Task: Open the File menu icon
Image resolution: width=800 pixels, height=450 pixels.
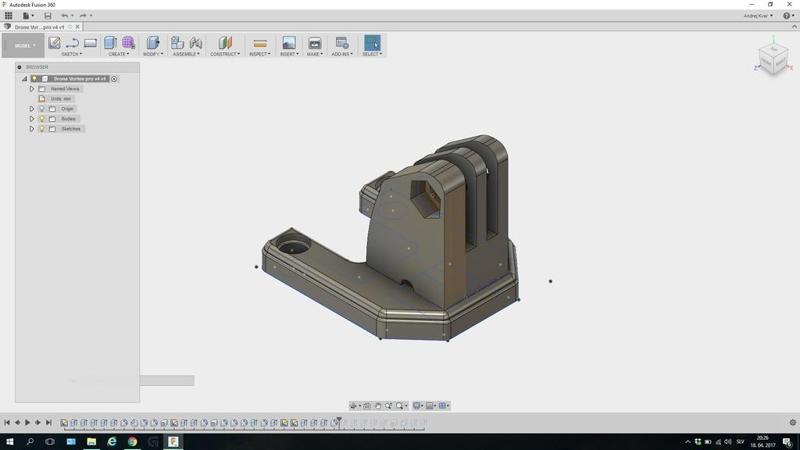Action: pos(27,16)
